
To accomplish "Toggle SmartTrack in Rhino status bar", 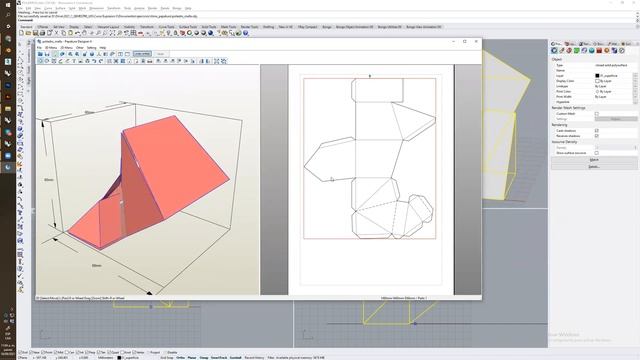I will click(x=219, y=358).
